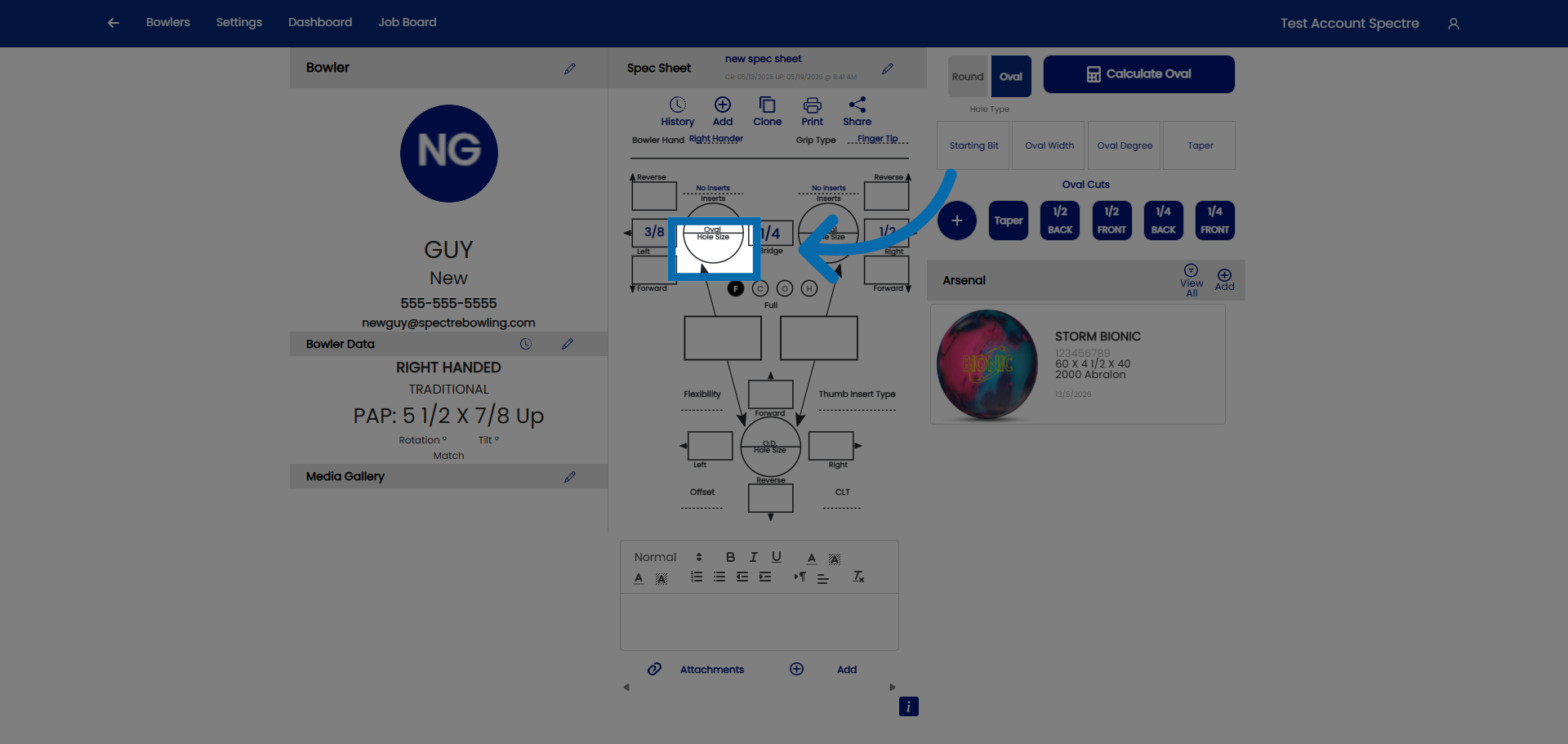Click the Calculate Oval button
This screenshot has width=1568, height=744.
pos(1139,74)
